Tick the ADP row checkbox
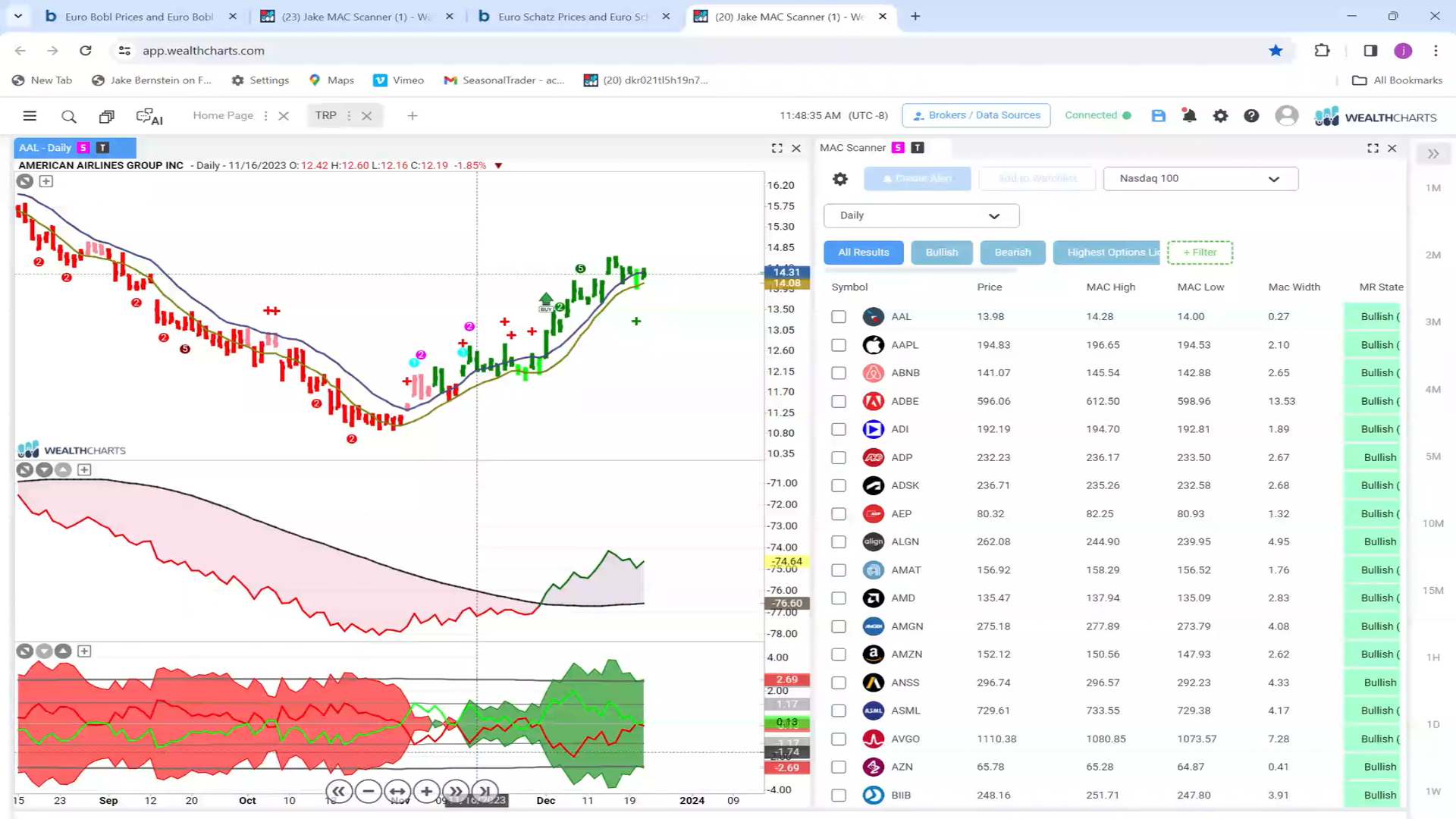 pyautogui.click(x=839, y=458)
